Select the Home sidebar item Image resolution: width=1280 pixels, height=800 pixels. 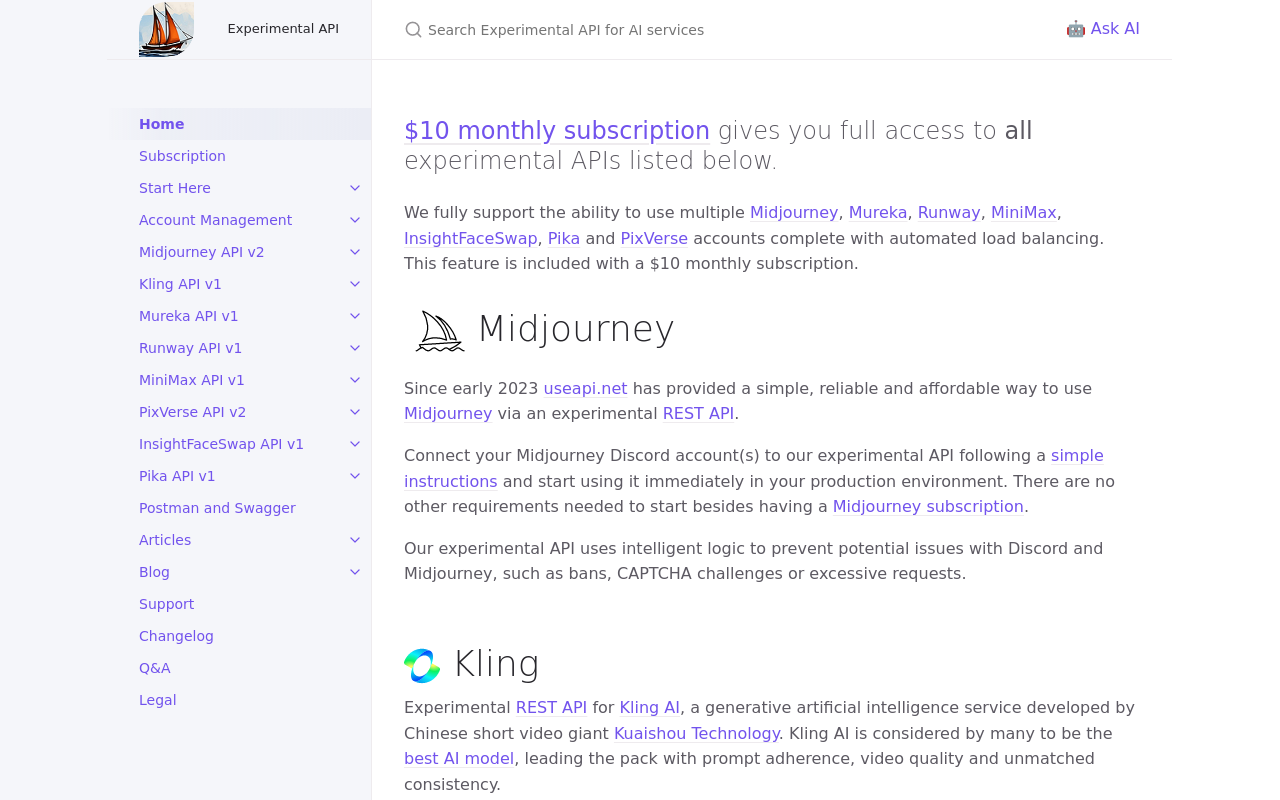(161, 124)
